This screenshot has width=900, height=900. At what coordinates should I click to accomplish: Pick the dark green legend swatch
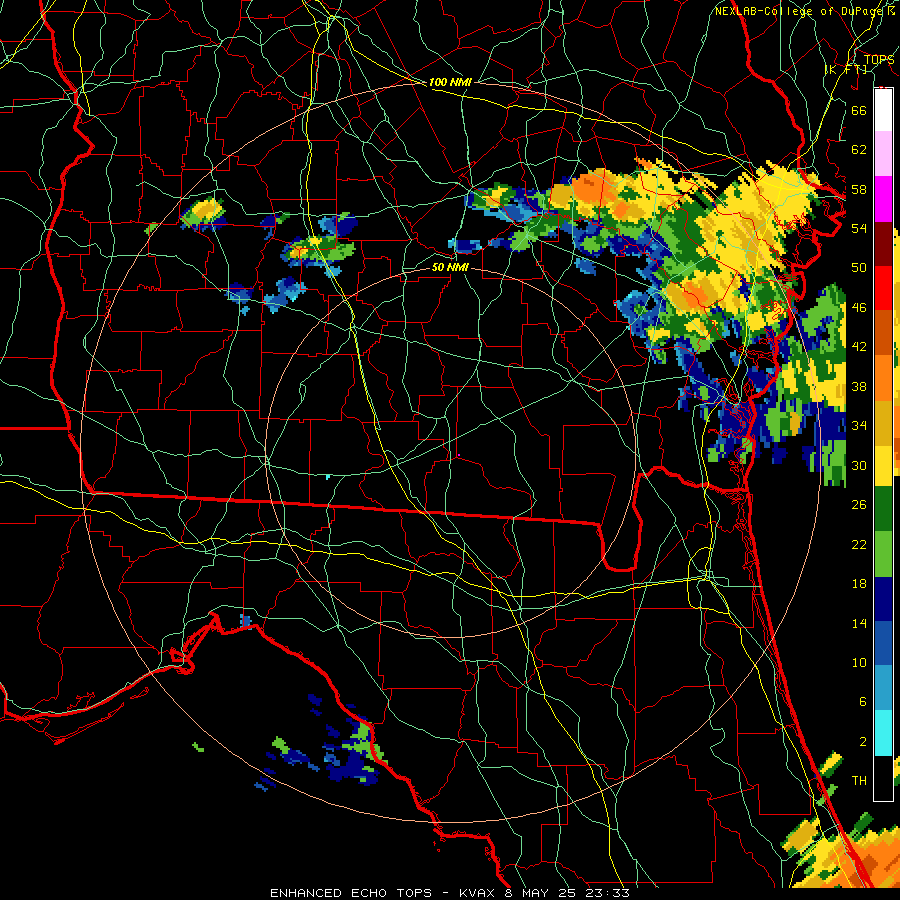tap(883, 509)
